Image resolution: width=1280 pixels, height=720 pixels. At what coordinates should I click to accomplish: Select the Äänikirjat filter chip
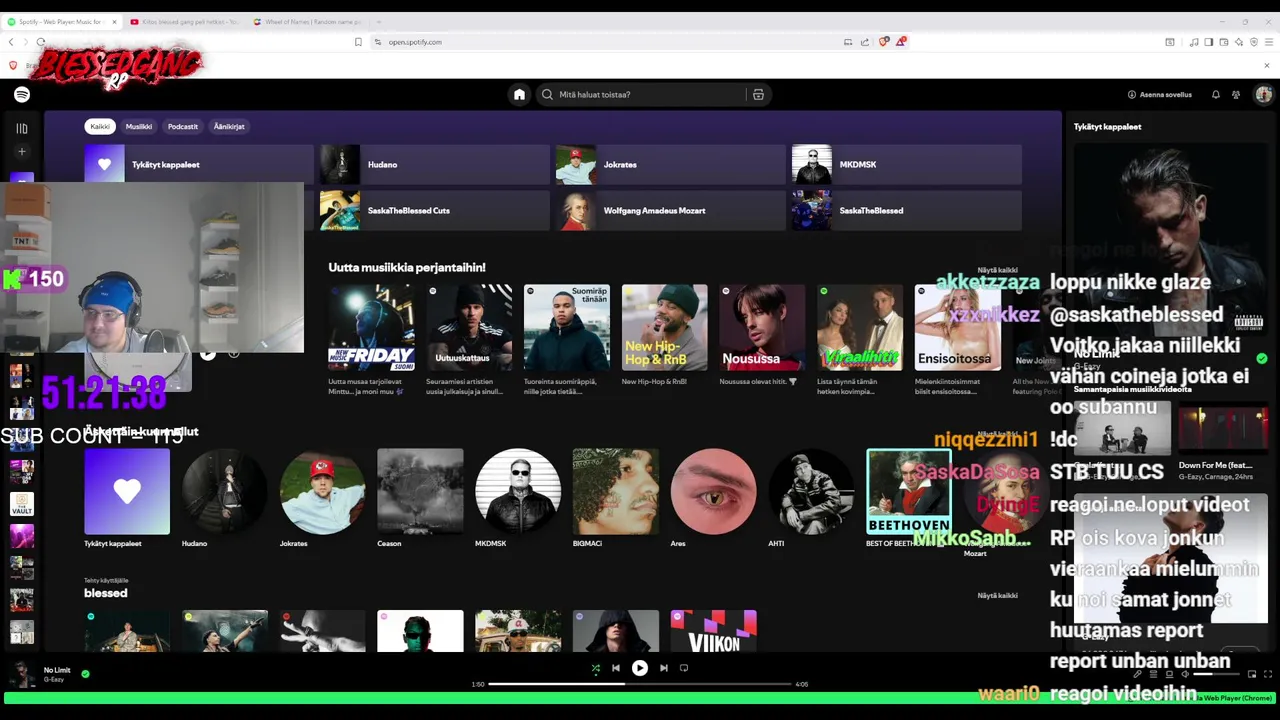229,126
